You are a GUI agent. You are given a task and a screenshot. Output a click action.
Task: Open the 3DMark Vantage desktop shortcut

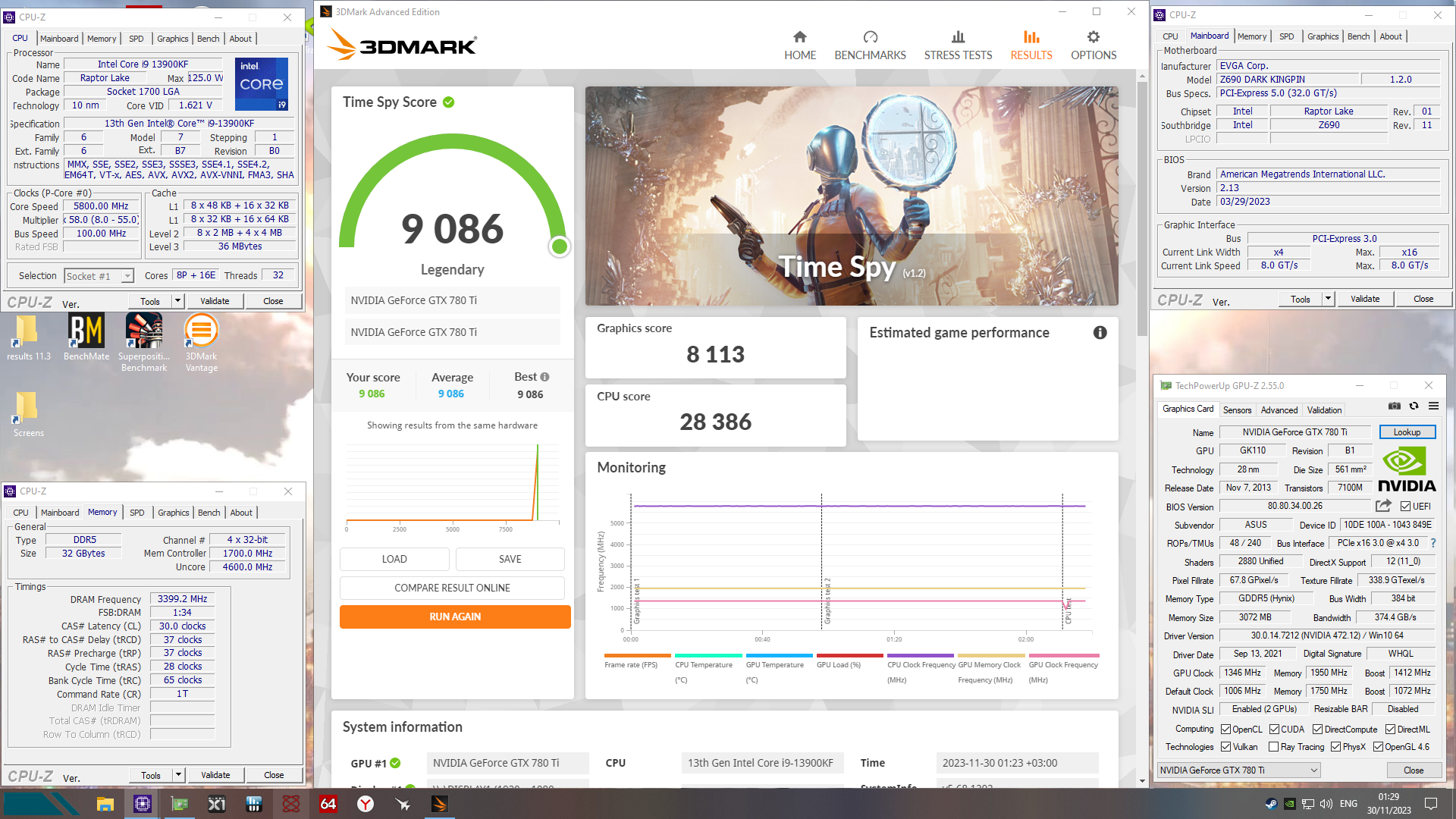tap(201, 343)
